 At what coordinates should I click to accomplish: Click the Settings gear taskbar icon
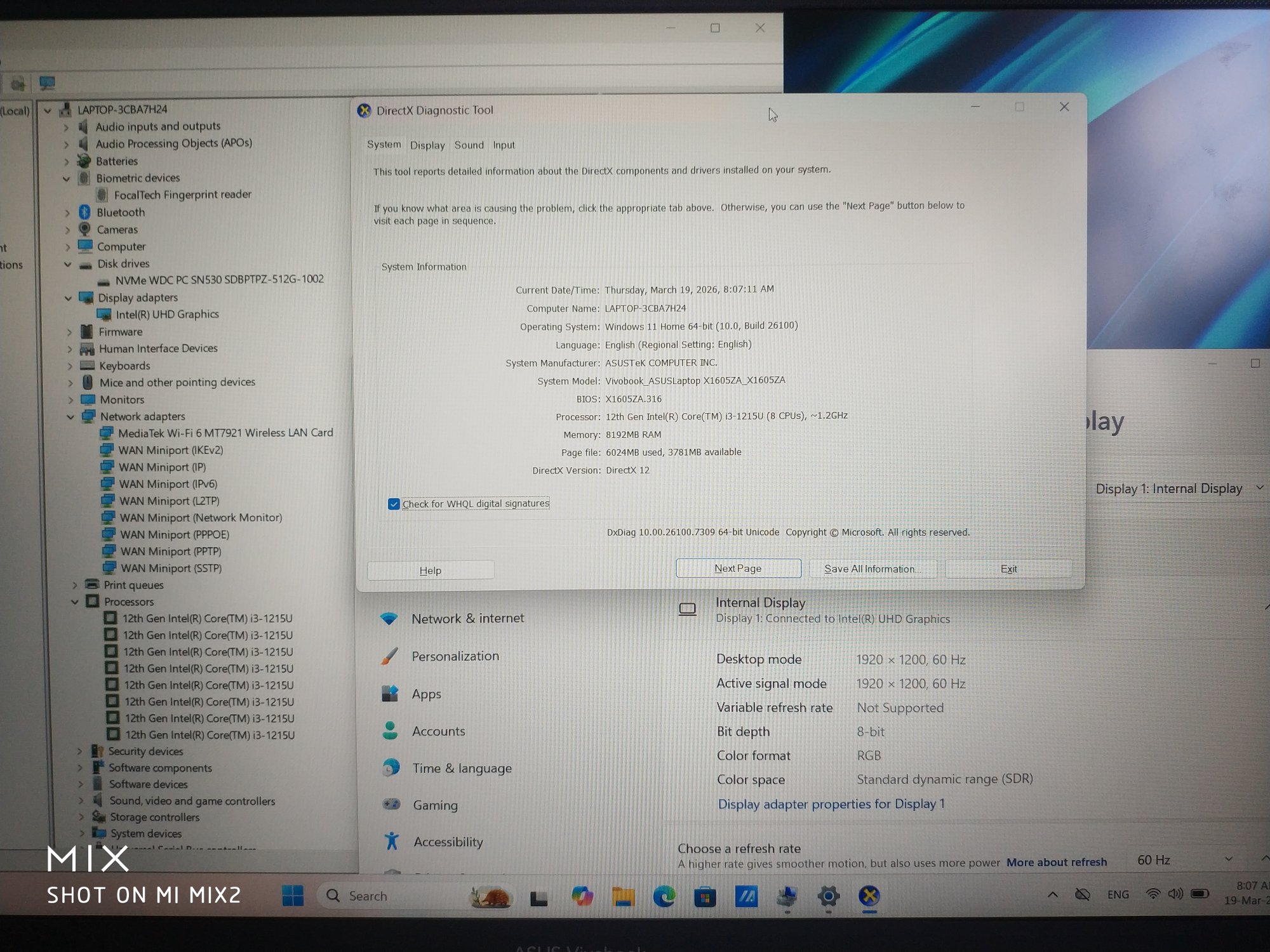[x=828, y=896]
